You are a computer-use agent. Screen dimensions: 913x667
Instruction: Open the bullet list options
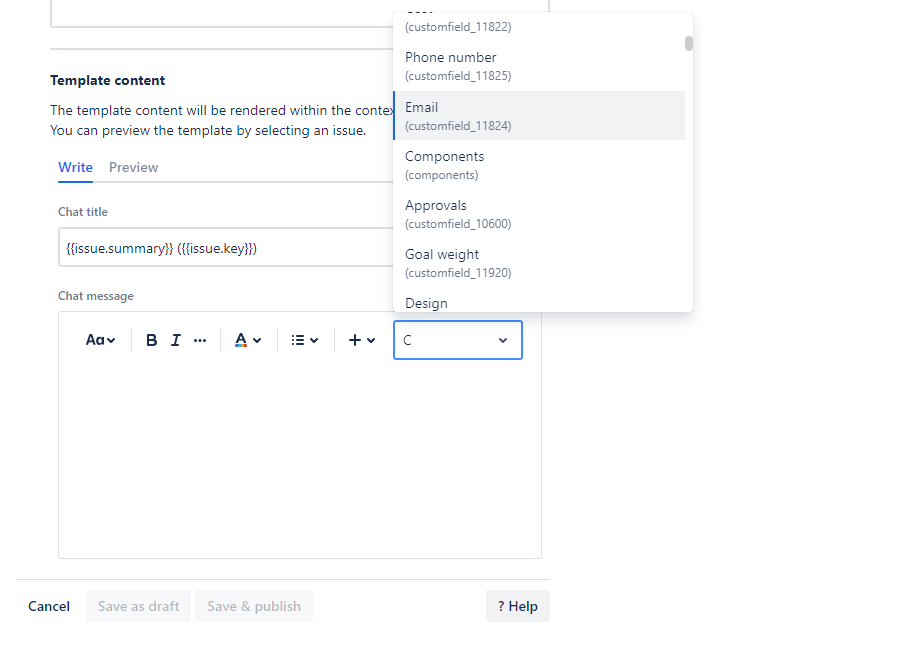pyautogui.click(x=304, y=340)
